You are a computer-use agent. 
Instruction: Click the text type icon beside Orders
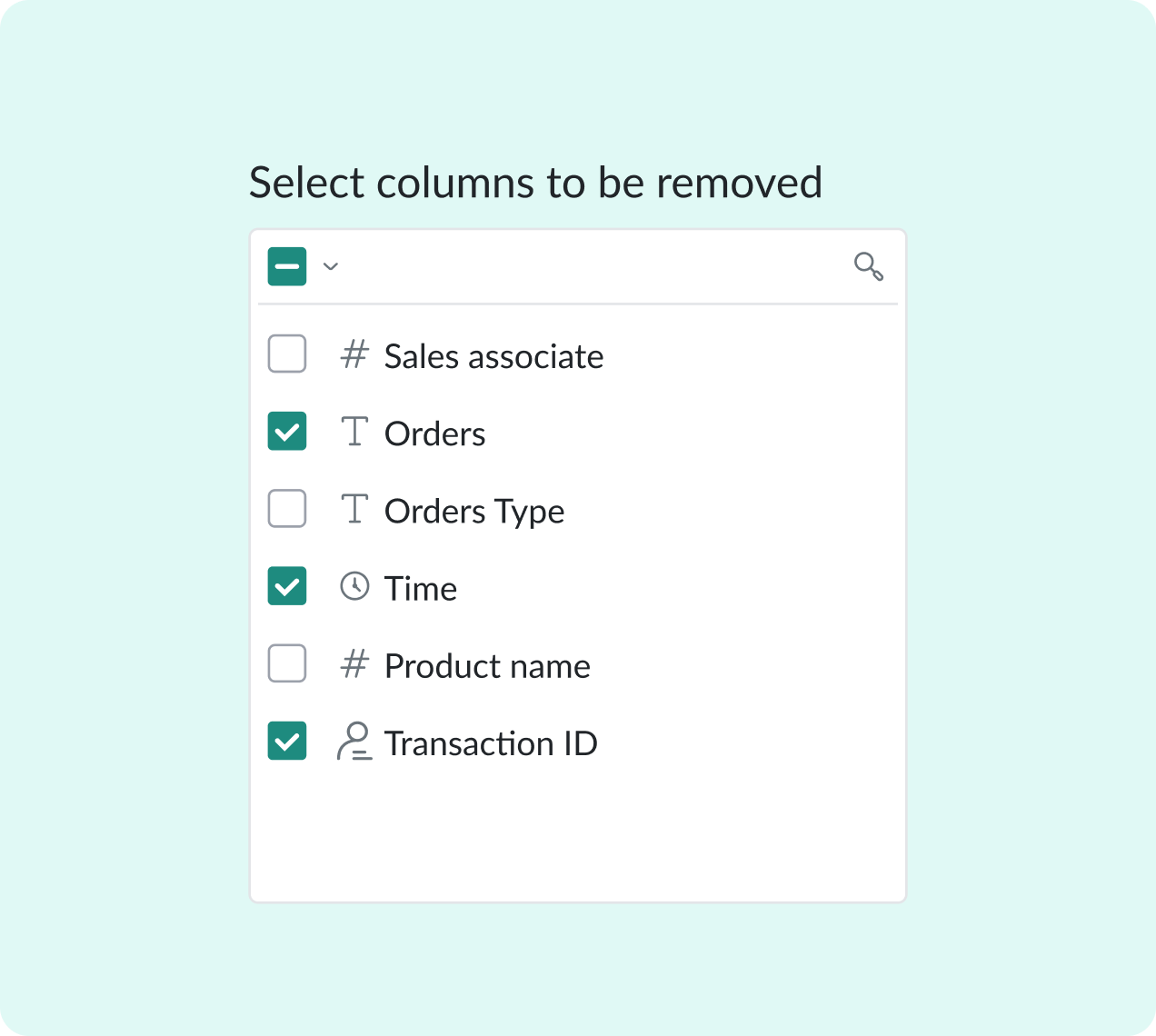tap(354, 432)
